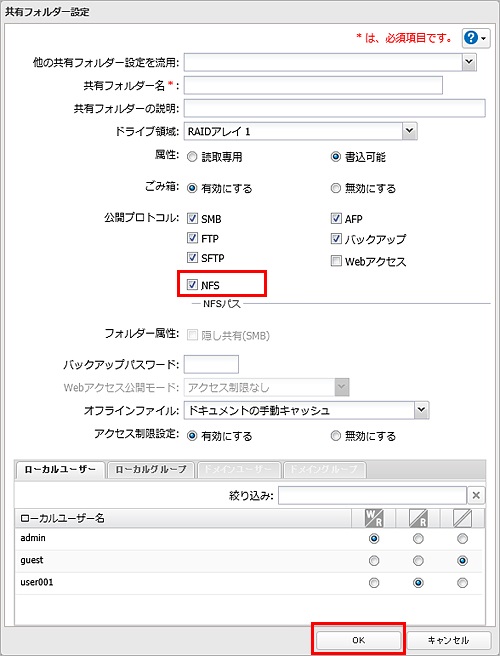500x656 pixels.
Task: Set guest to read-only access radio
Action: 418,560
